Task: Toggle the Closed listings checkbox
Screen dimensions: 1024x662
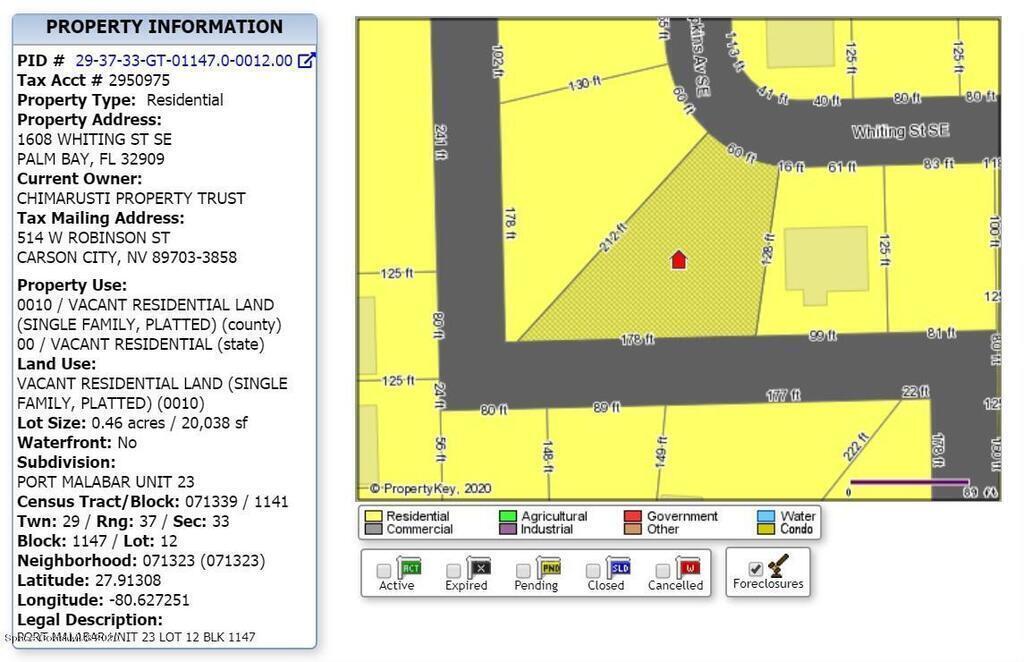Action: pyautogui.click(x=593, y=571)
